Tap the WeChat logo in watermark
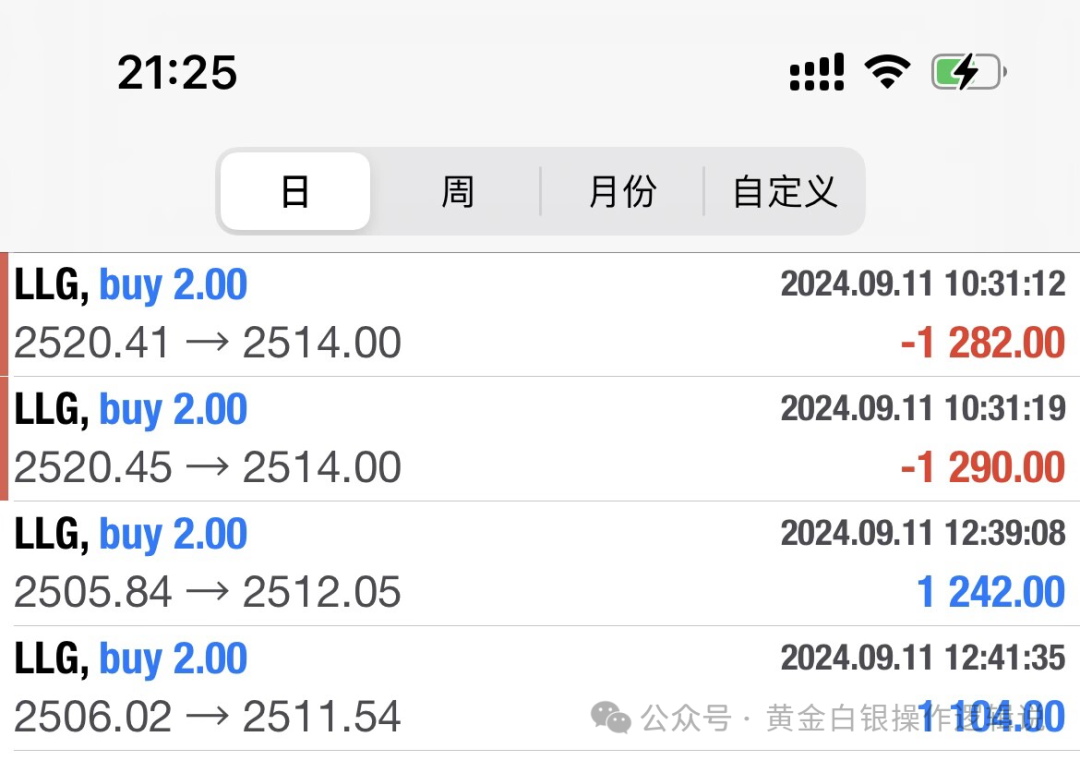The image size is (1080, 761). (611, 718)
